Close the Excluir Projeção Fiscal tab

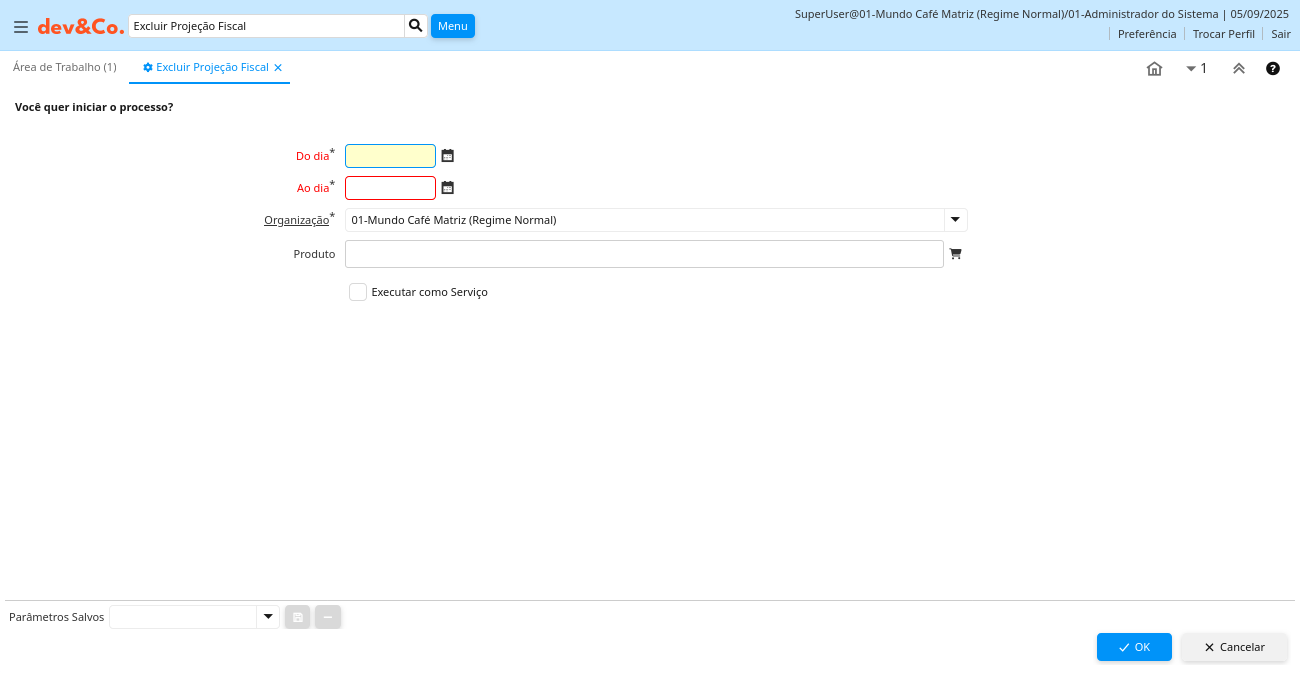(278, 68)
